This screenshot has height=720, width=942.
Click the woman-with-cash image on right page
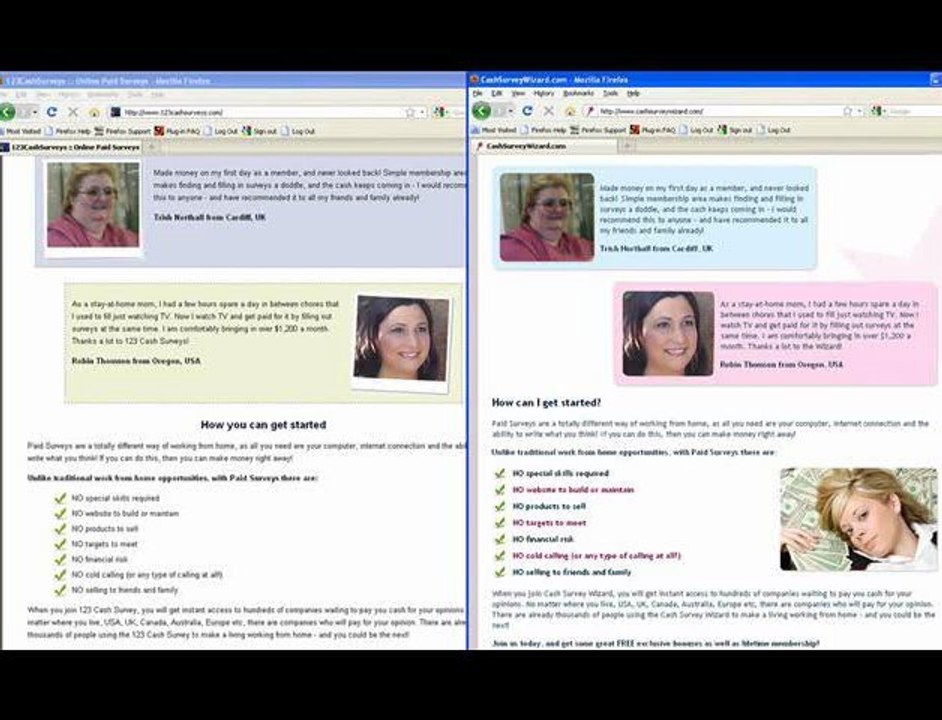(x=858, y=519)
